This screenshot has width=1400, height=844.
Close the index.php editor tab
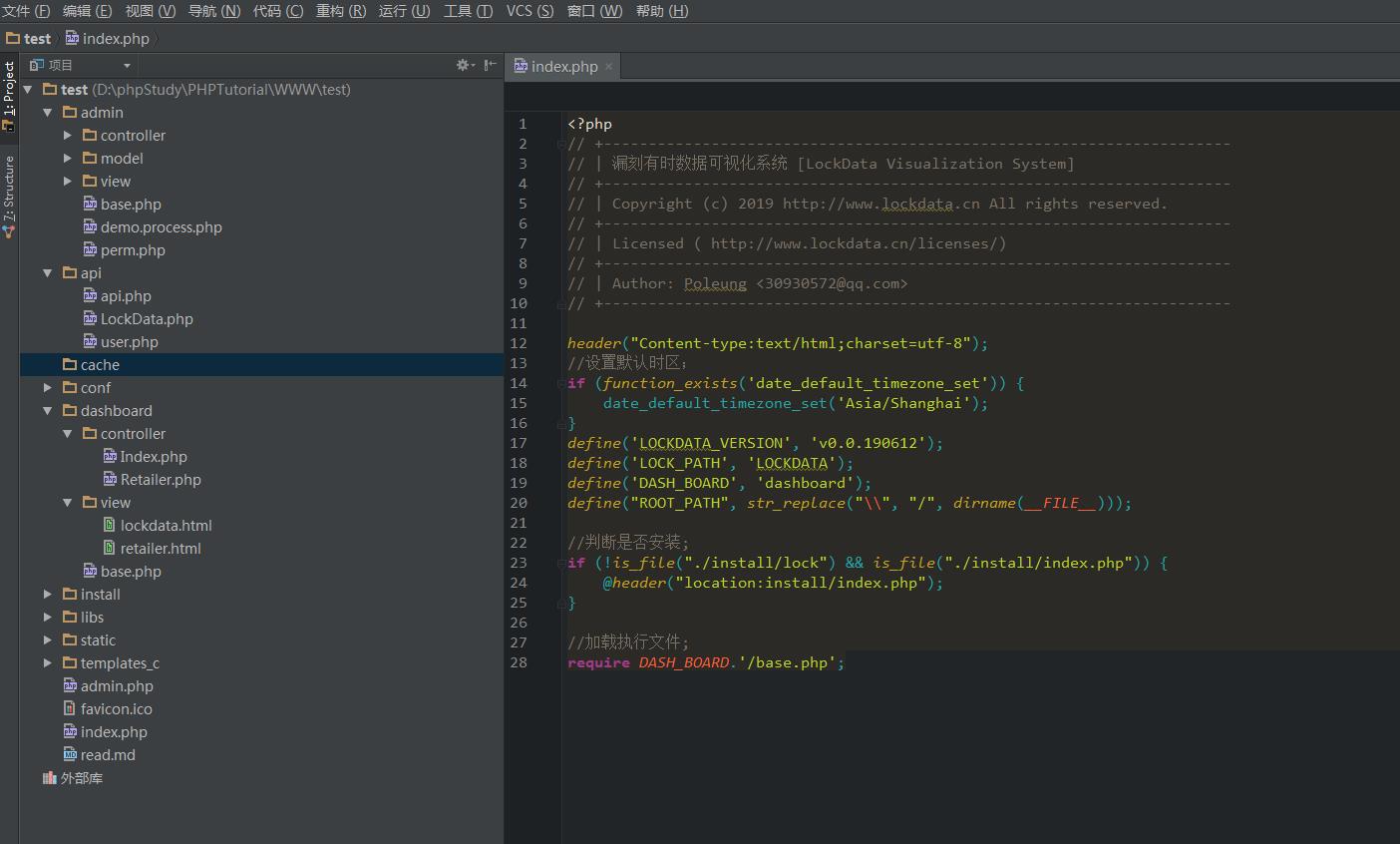[608, 67]
